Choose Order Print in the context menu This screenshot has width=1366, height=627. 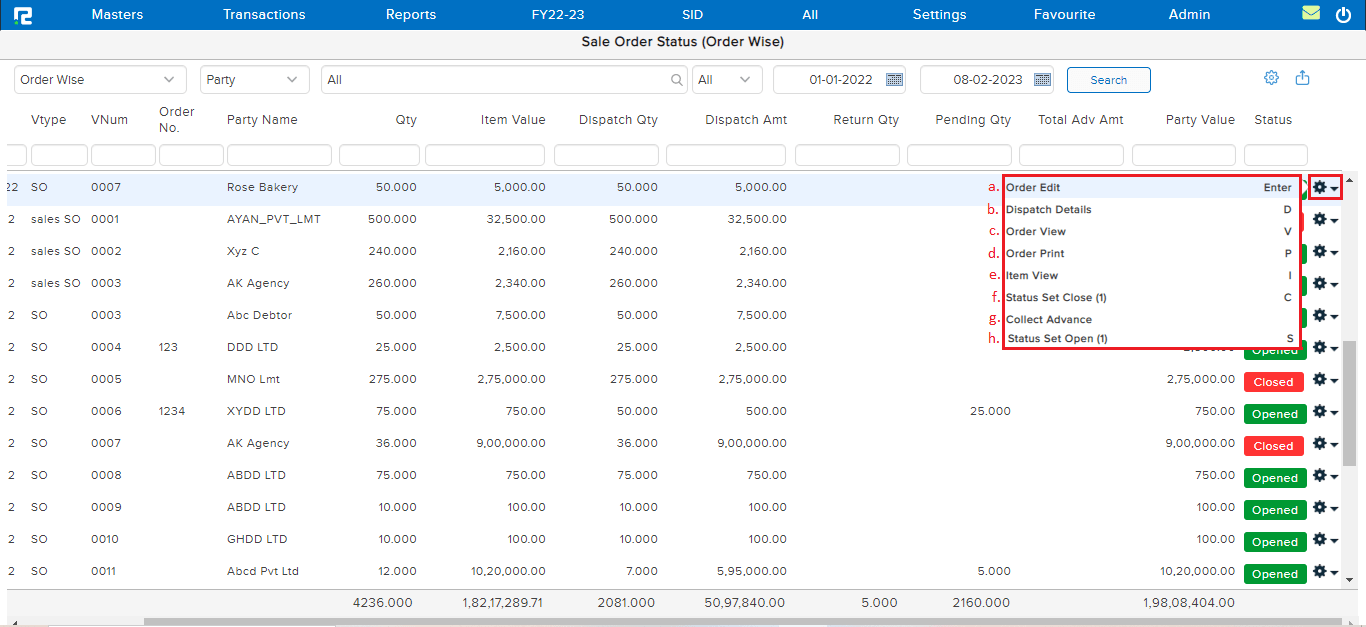tap(1035, 254)
